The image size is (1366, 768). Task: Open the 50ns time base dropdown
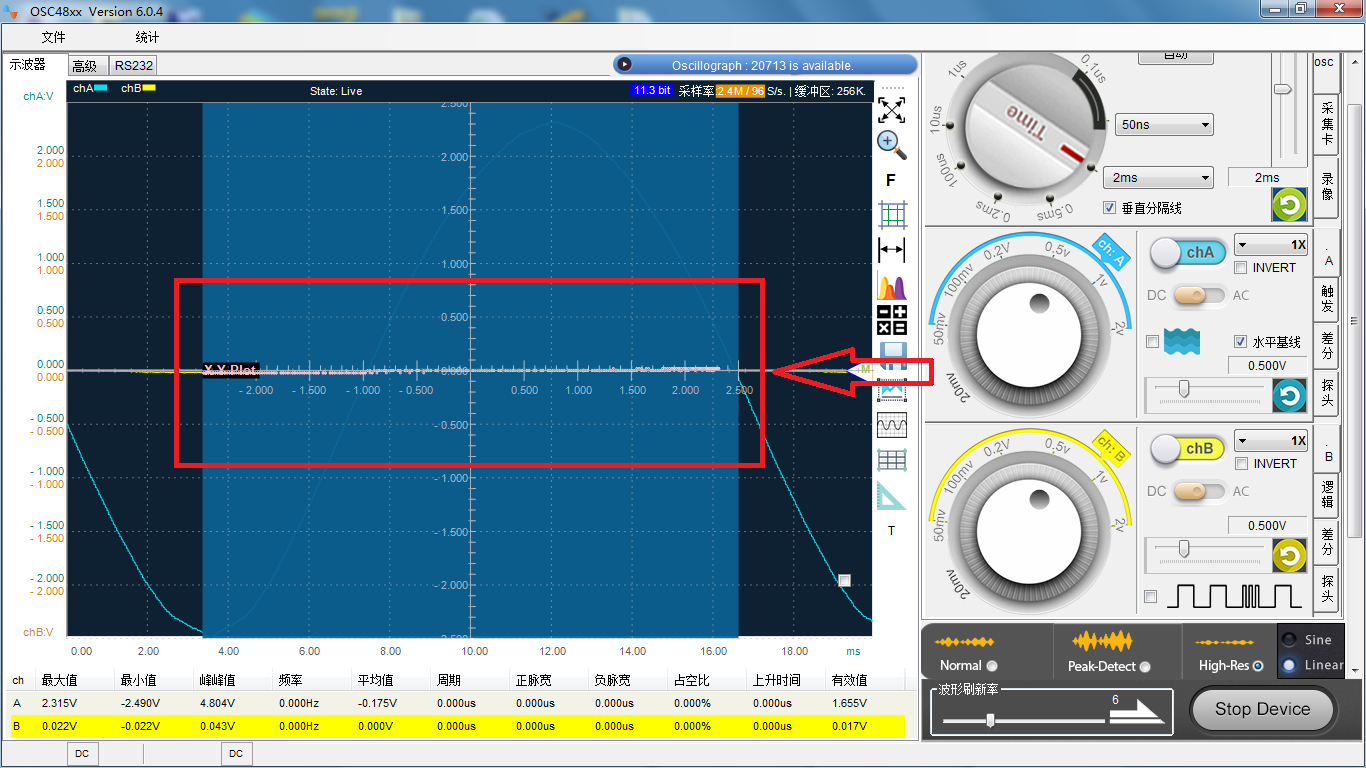tap(1164, 125)
